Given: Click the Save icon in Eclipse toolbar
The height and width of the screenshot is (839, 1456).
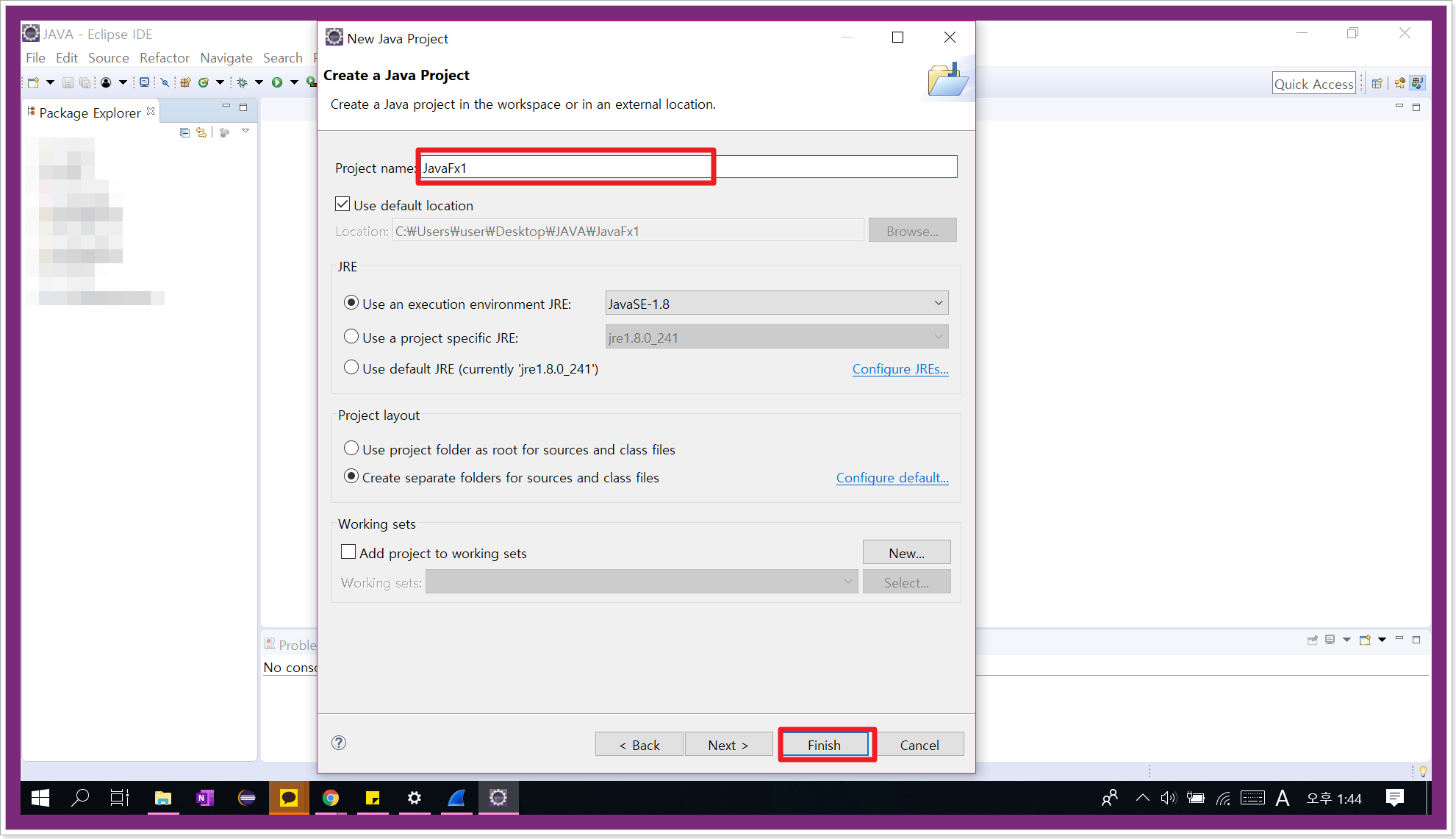Looking at the screenshot, I should point(68,82).
